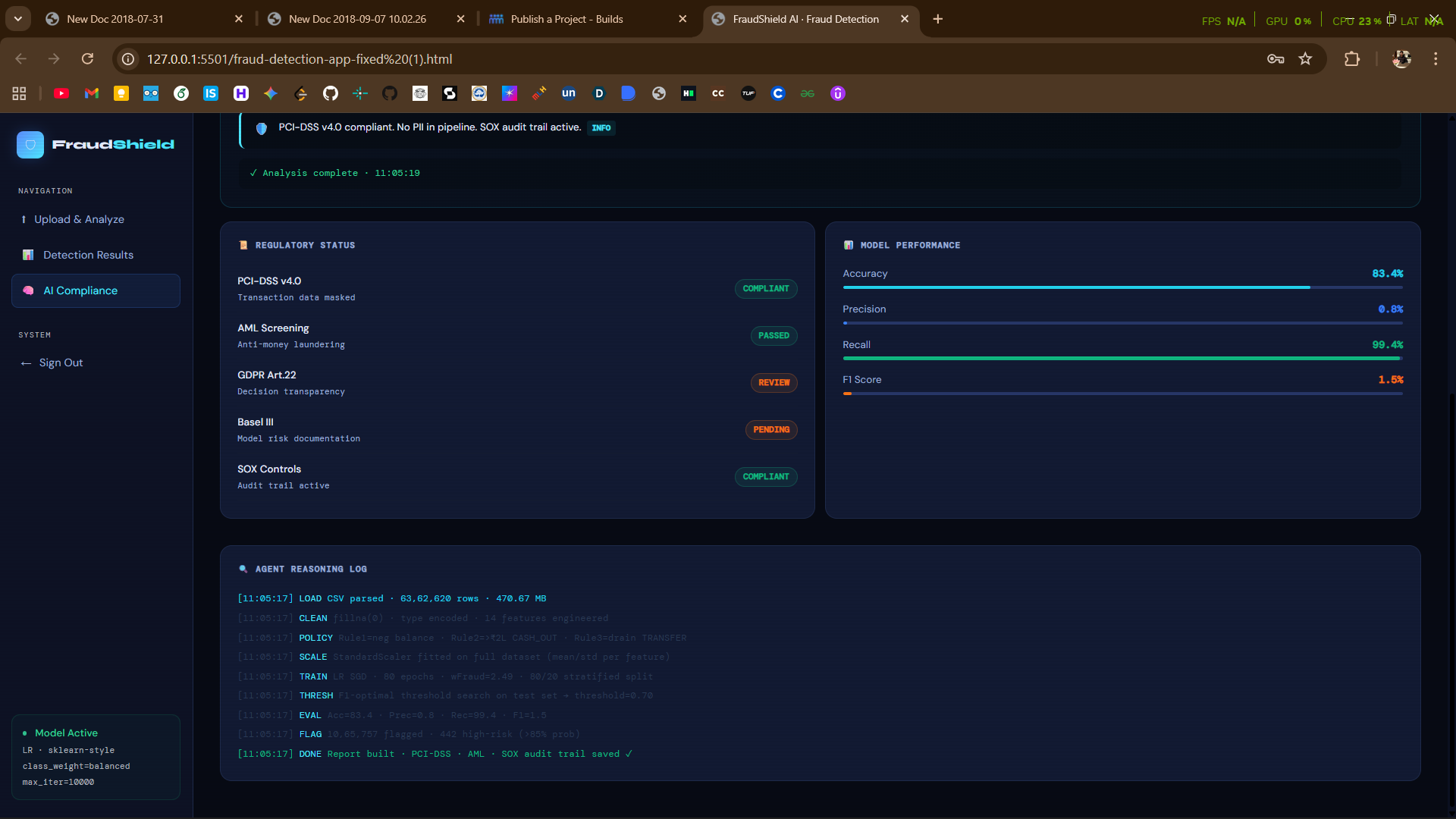Open the YouTube bookmark
The image size is (1456, 819).
coord(61,93)
